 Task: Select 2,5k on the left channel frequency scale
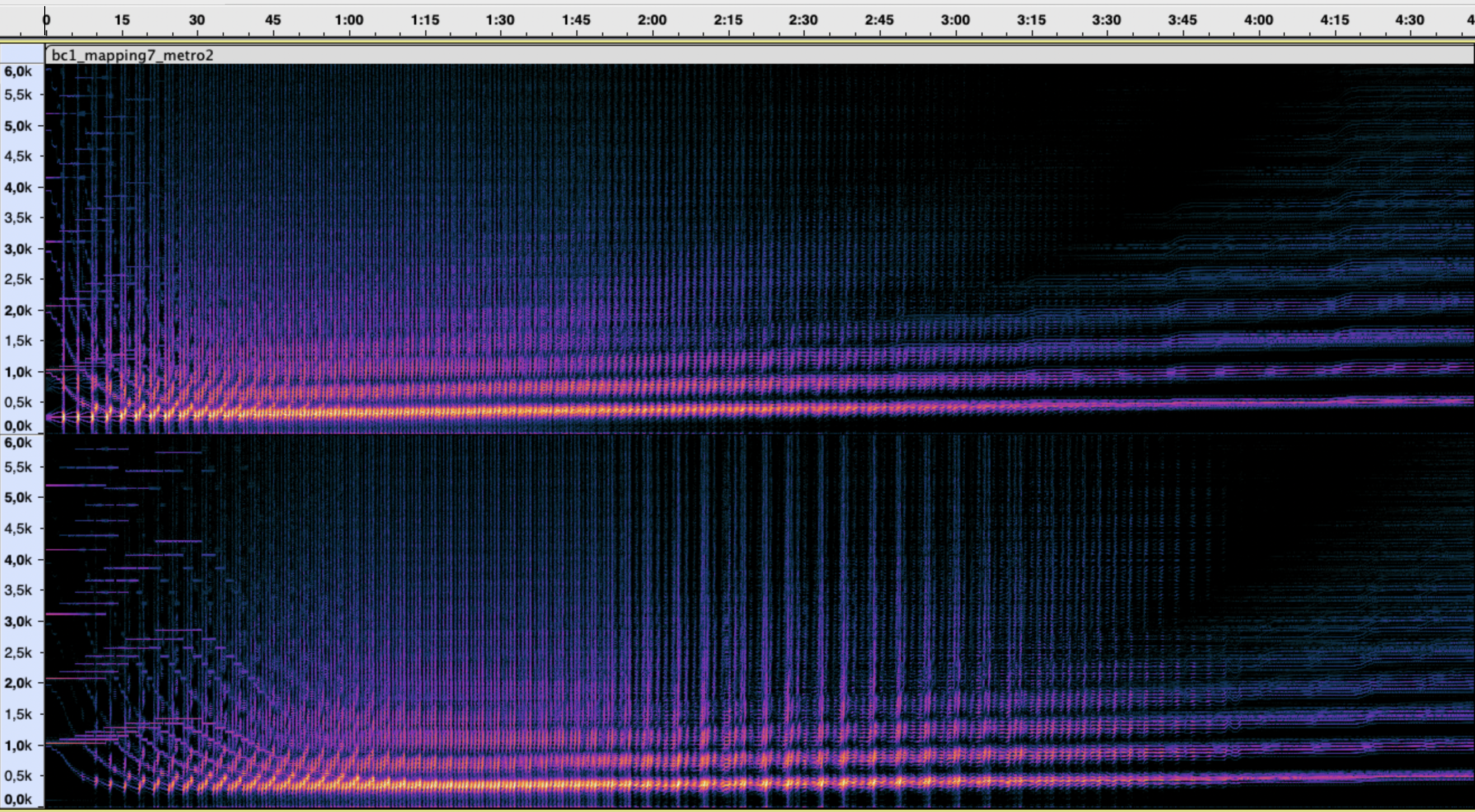[x=18, y=279]
